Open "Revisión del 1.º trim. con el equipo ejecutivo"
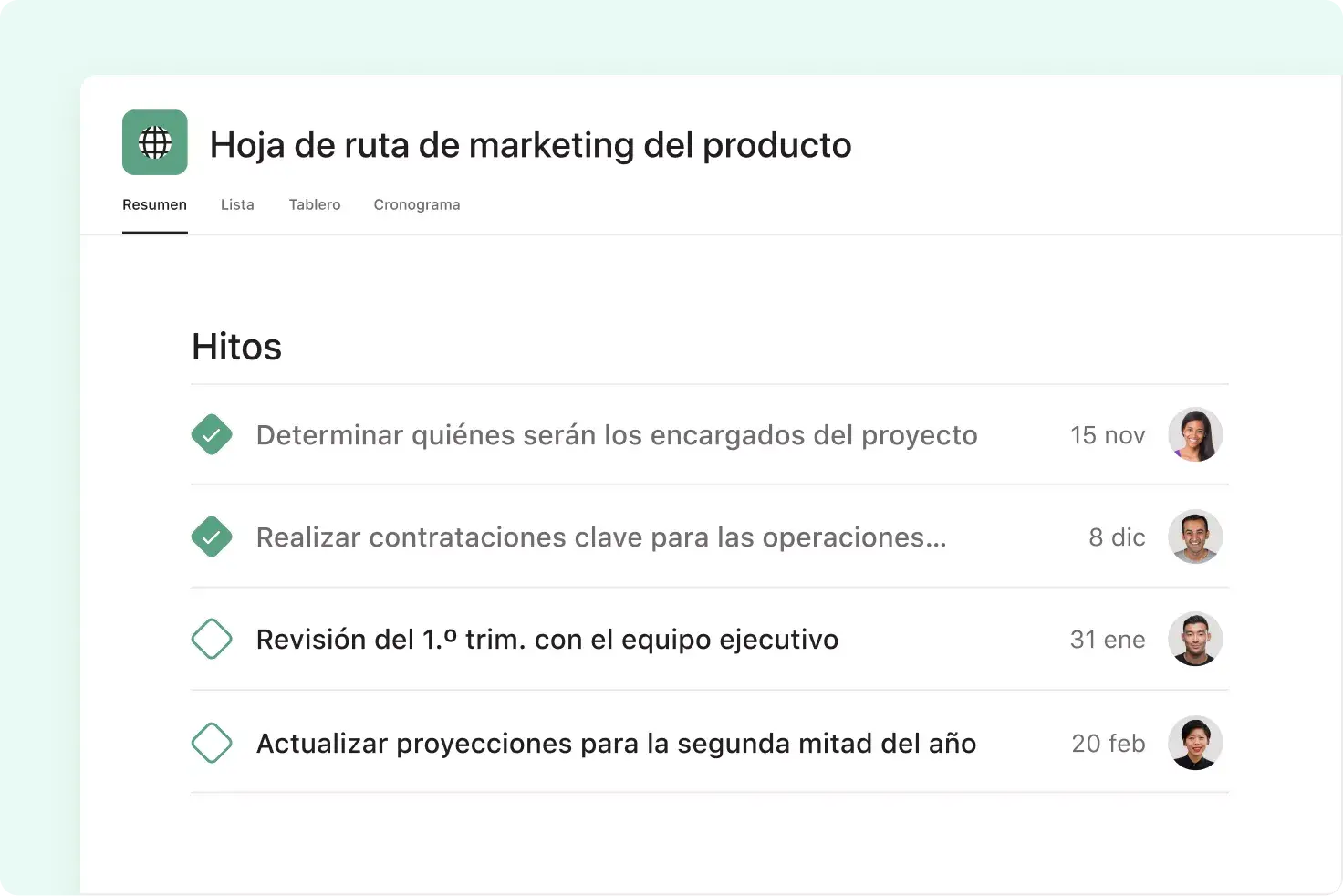The image size is (1343, 896). tap(547, 639)
